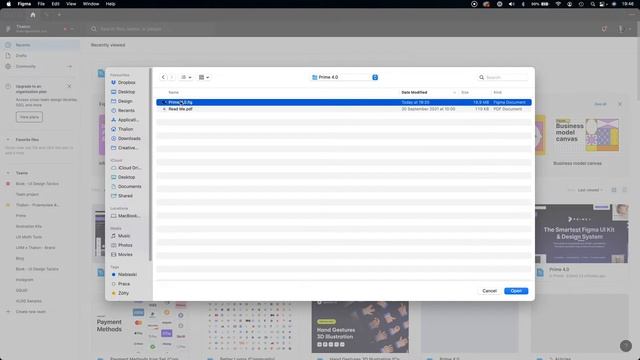Open the Movies media library
This screenshot has height=360, width=640.
point(122,255)
